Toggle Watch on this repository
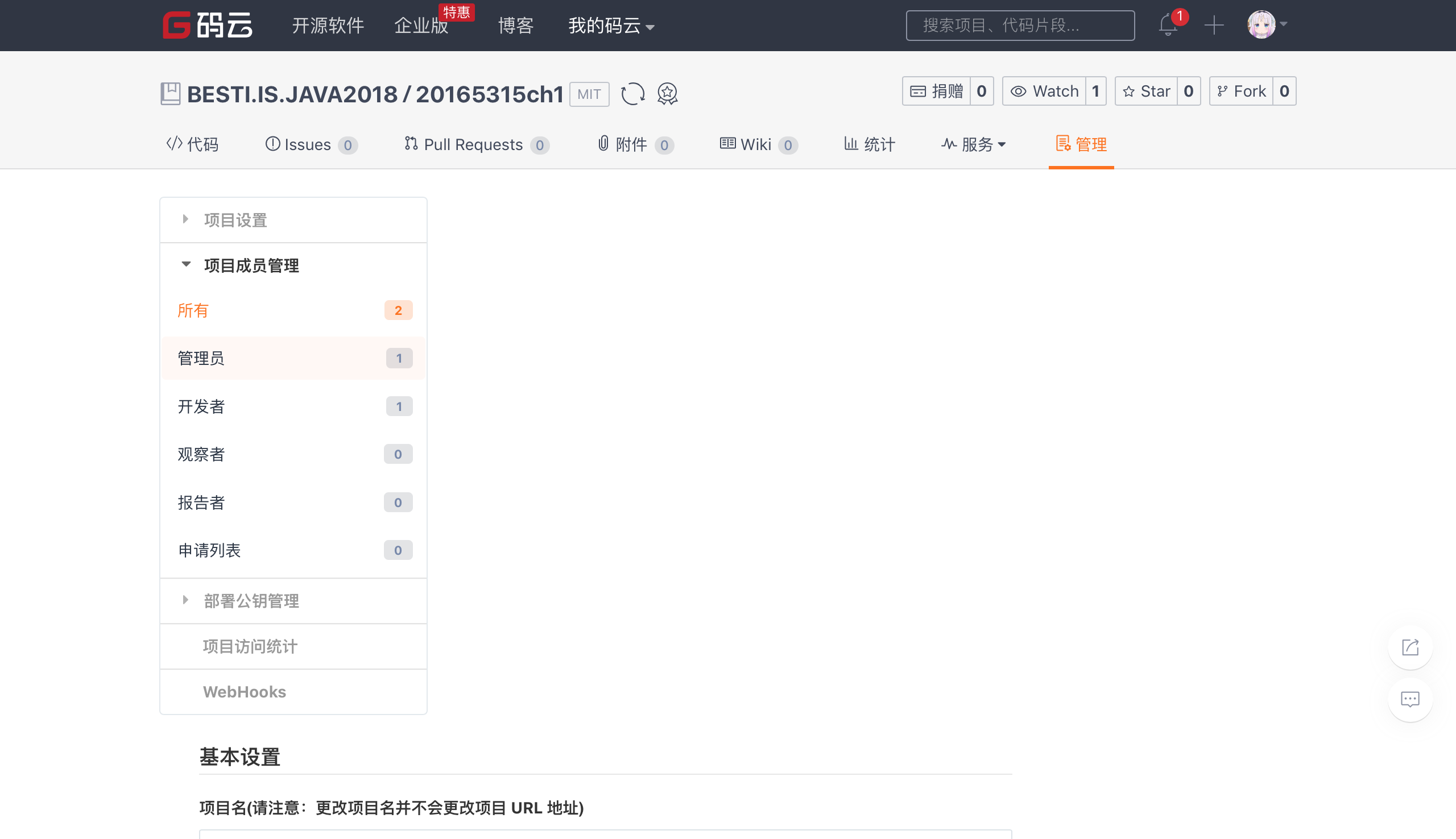The image size is (1456, 839). point(1044,91)
